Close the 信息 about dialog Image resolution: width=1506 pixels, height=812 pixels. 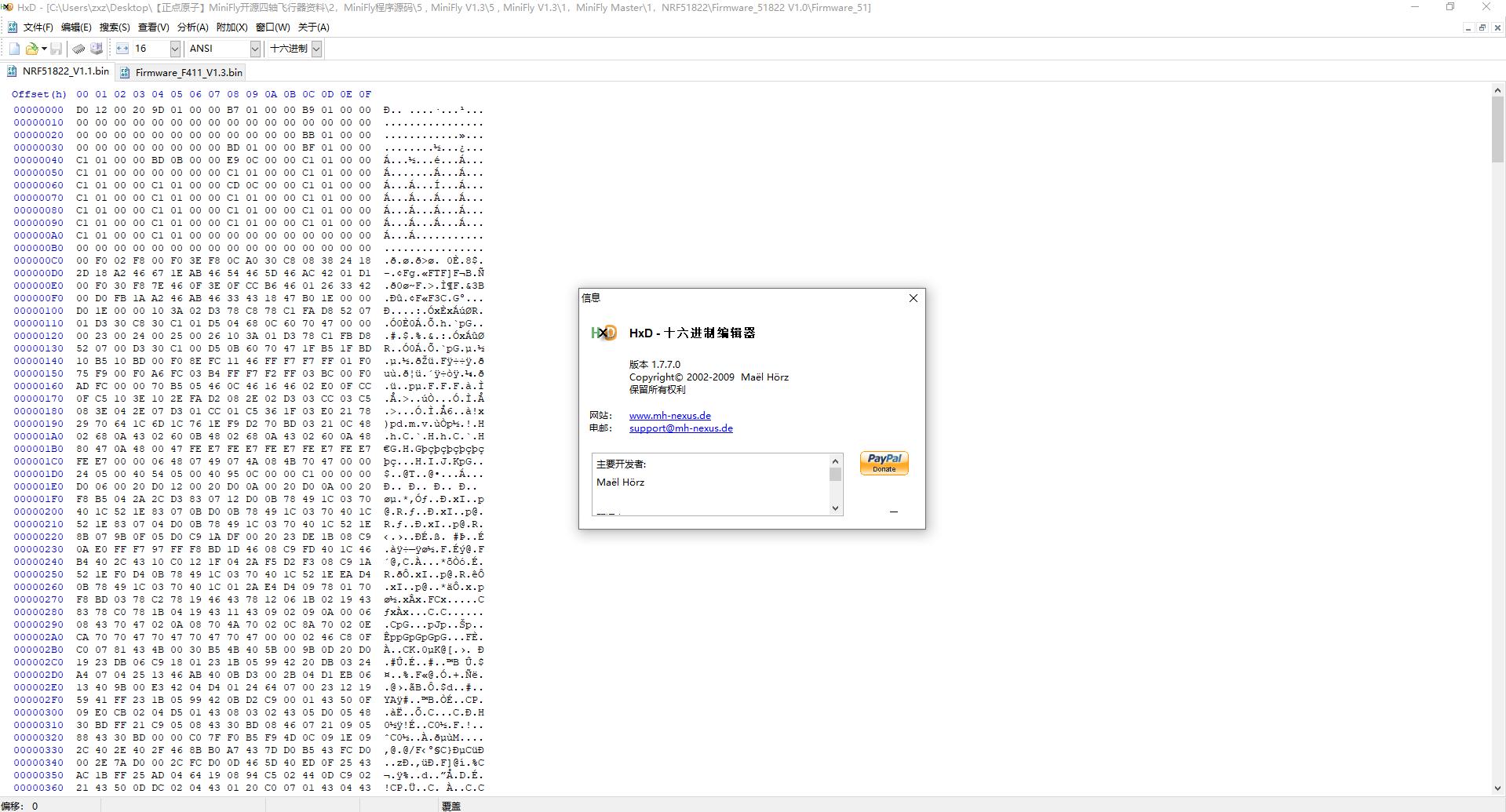[913, 298]
